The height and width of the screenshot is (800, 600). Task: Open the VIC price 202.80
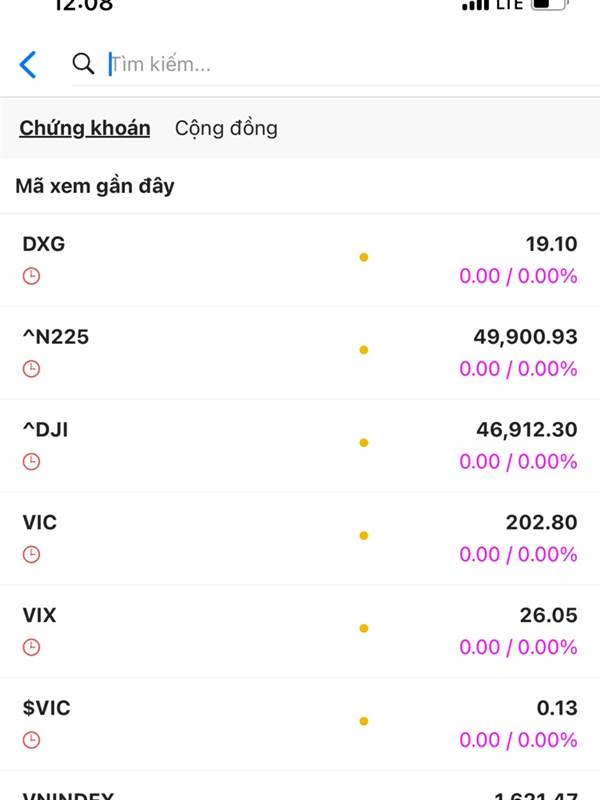[541, 522]
